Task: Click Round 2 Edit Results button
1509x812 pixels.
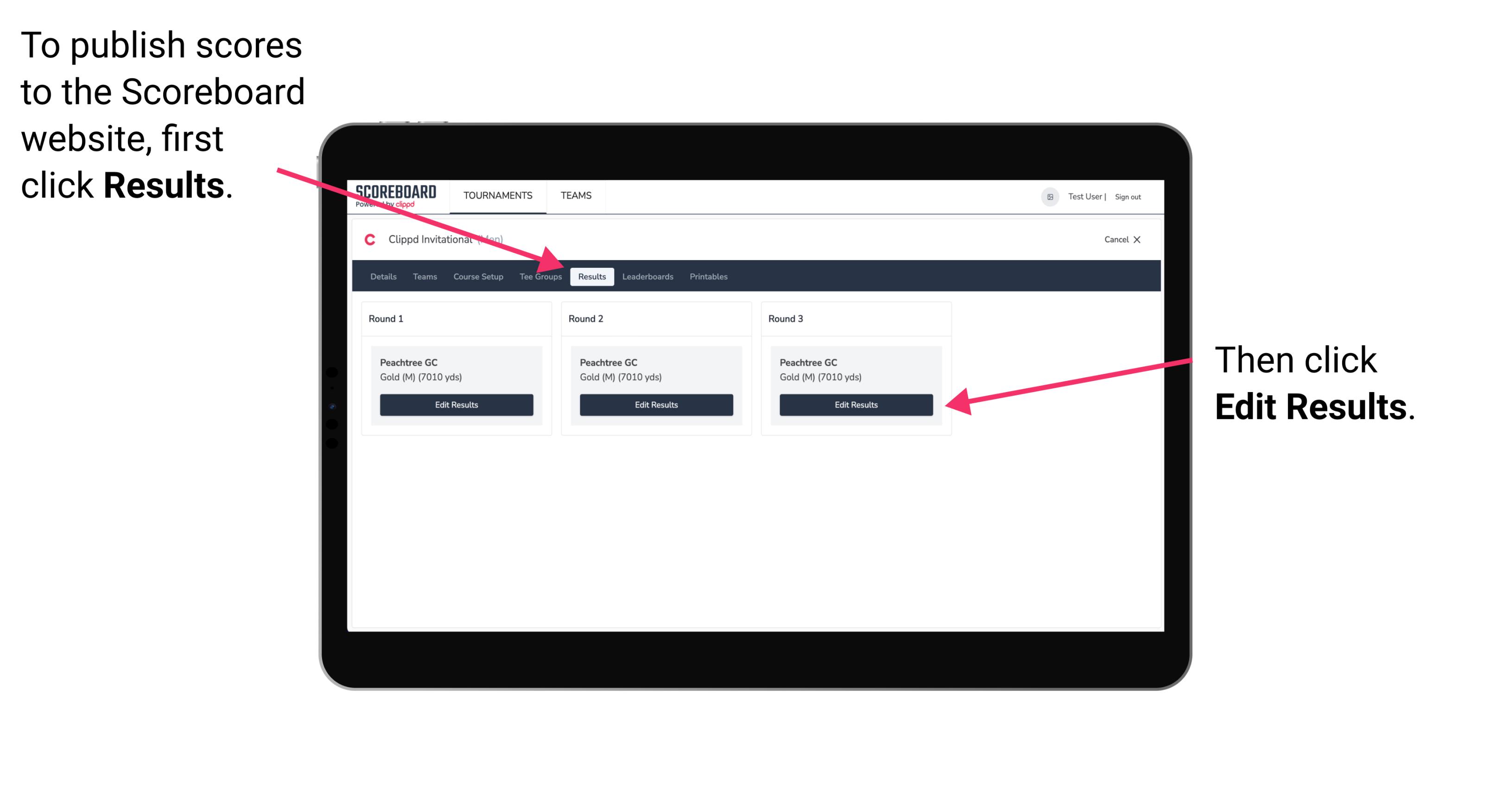Action: tap(657, 405)
